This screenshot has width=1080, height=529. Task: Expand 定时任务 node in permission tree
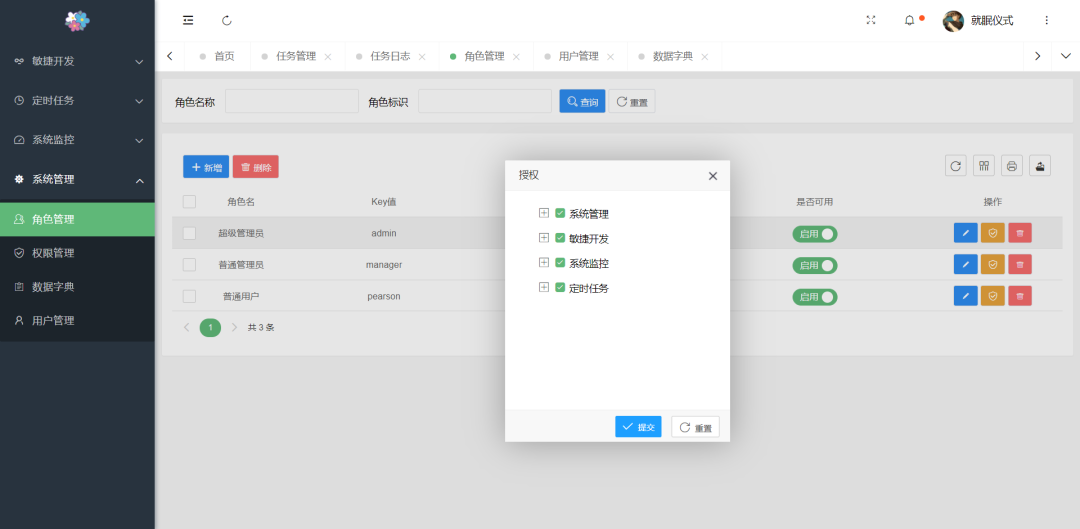click(543, 287)
